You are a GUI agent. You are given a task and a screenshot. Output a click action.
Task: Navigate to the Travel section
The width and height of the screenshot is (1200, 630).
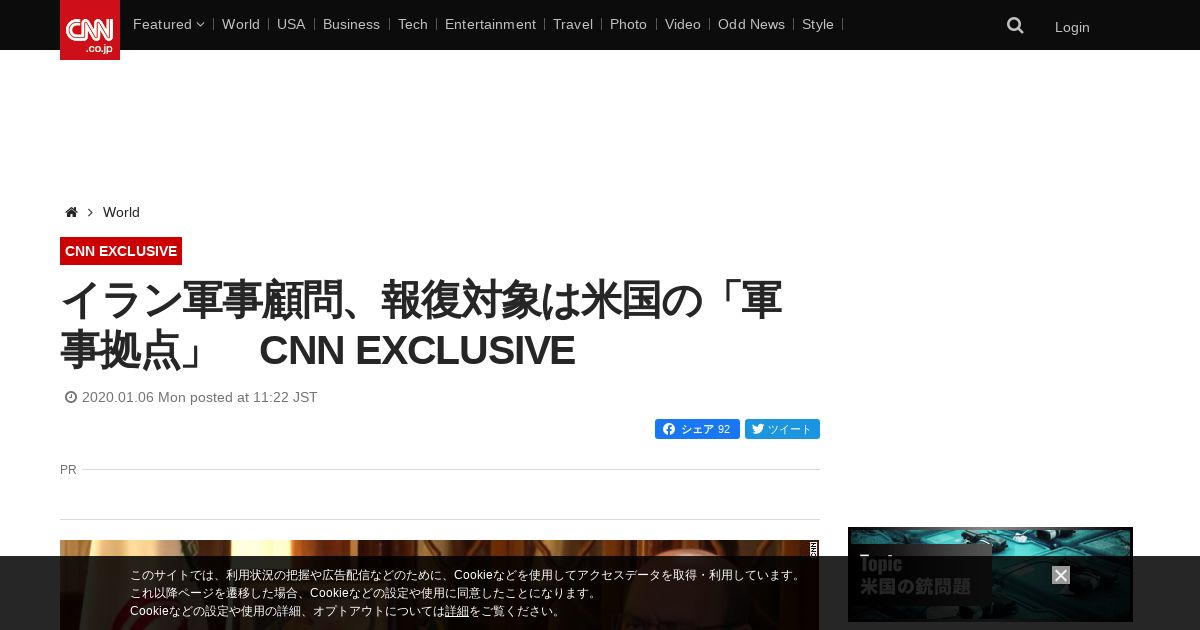click(x=573, y=24)
